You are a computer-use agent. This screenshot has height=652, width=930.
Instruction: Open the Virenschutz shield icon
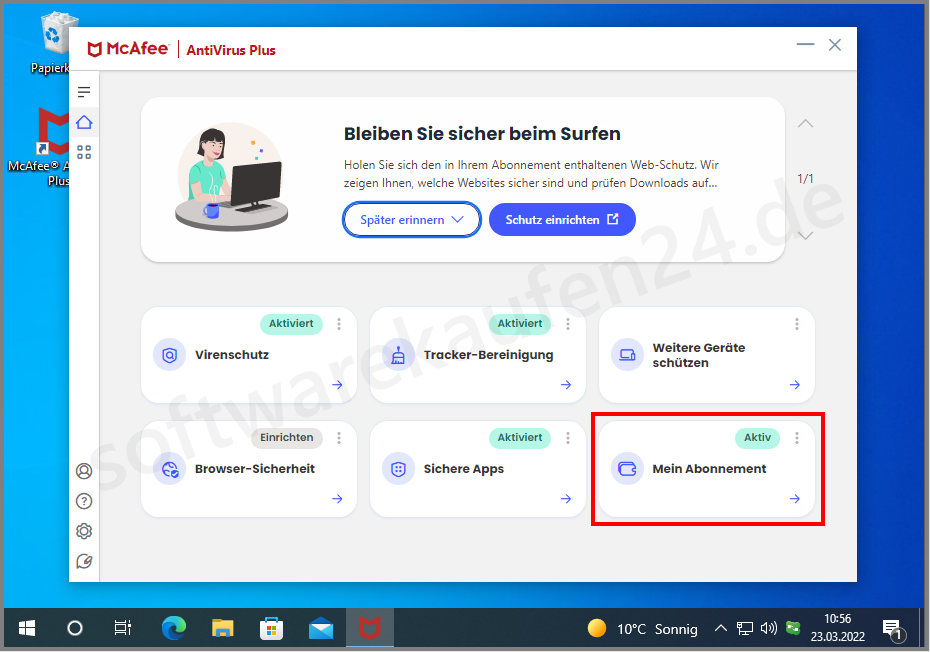170,354
